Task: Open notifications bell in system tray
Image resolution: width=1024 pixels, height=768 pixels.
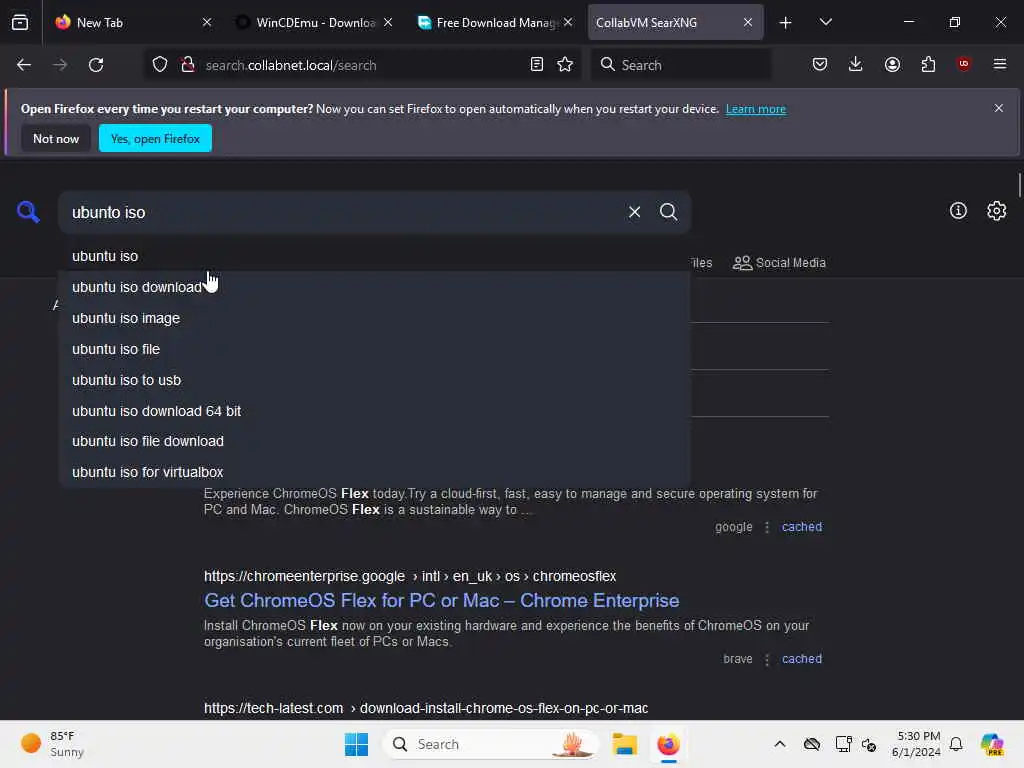Action: 956,744
